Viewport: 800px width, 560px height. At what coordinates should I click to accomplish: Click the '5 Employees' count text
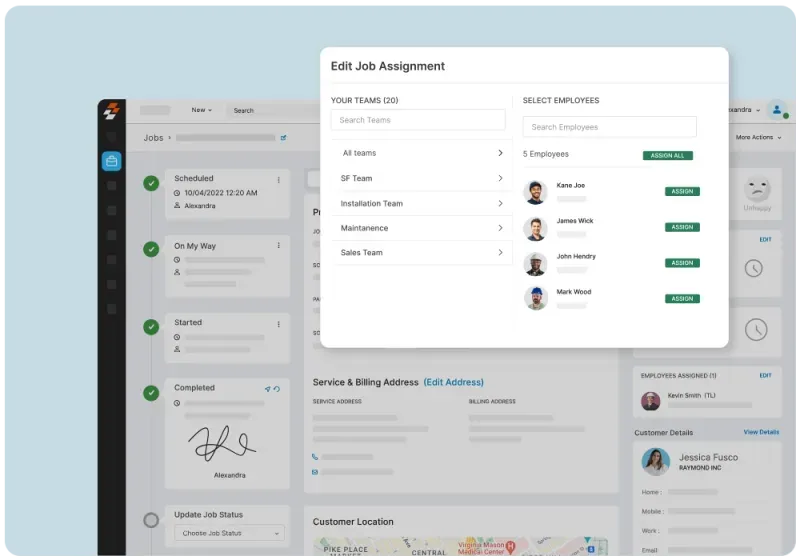(545, 154)
